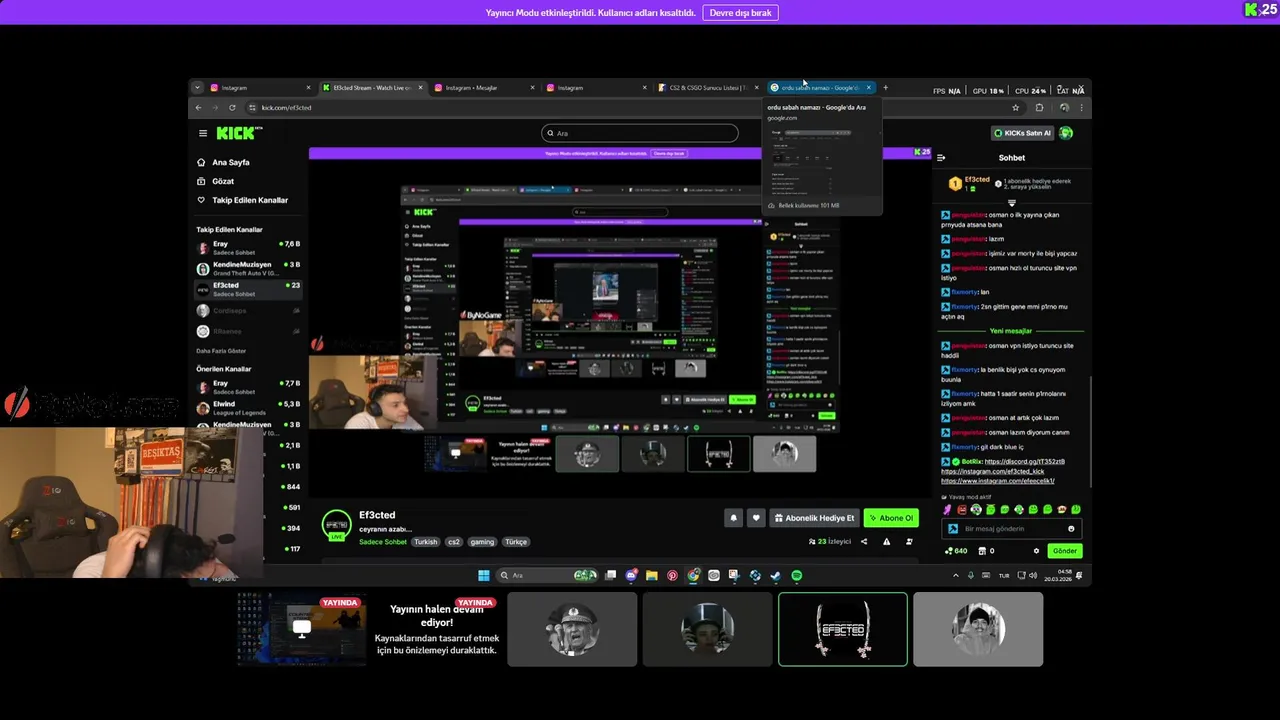
Task: Toggle follow heart for Ef3cted
Action: [756, 518]
